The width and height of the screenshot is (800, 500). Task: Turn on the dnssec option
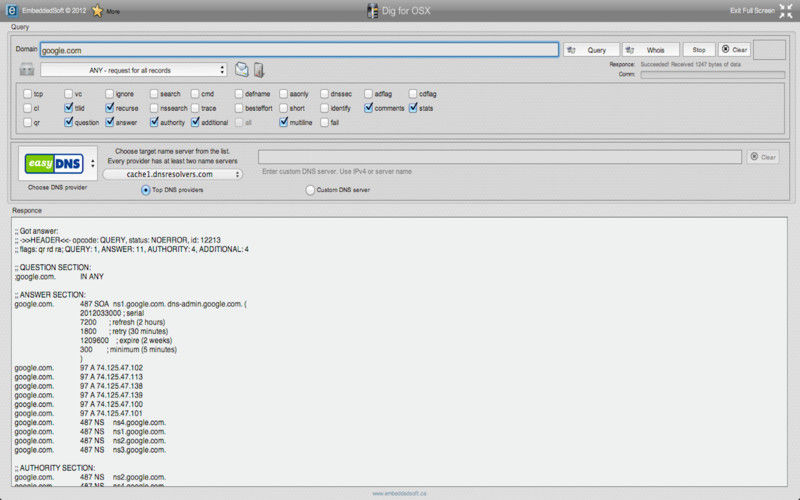tap(324, 94)
